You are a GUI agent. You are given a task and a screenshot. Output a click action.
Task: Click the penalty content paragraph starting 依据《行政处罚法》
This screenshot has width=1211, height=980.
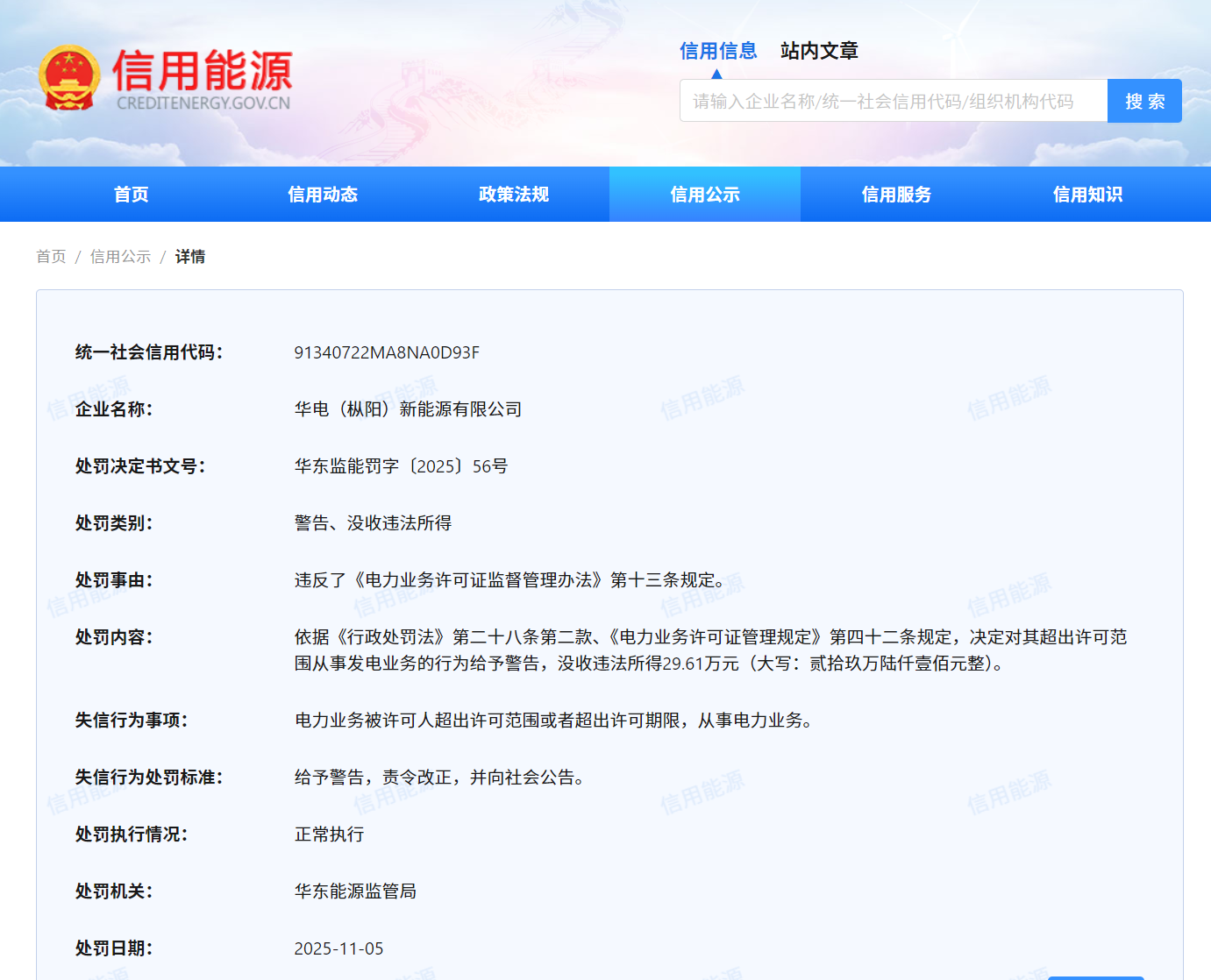(710, 650)
